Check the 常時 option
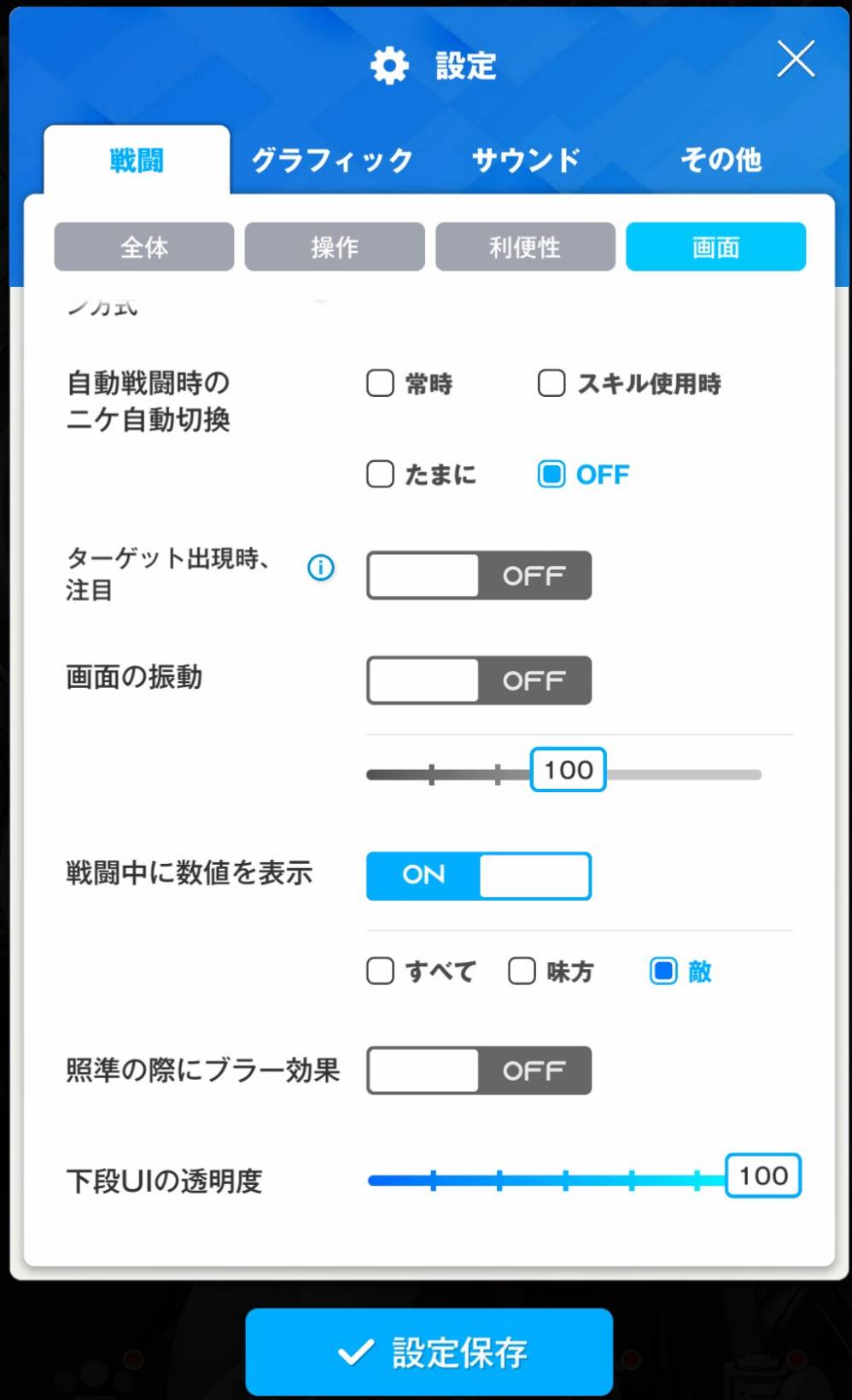The width and height of the screenshot is (852, 1400). pyautogui.click(x=381, y=383)
